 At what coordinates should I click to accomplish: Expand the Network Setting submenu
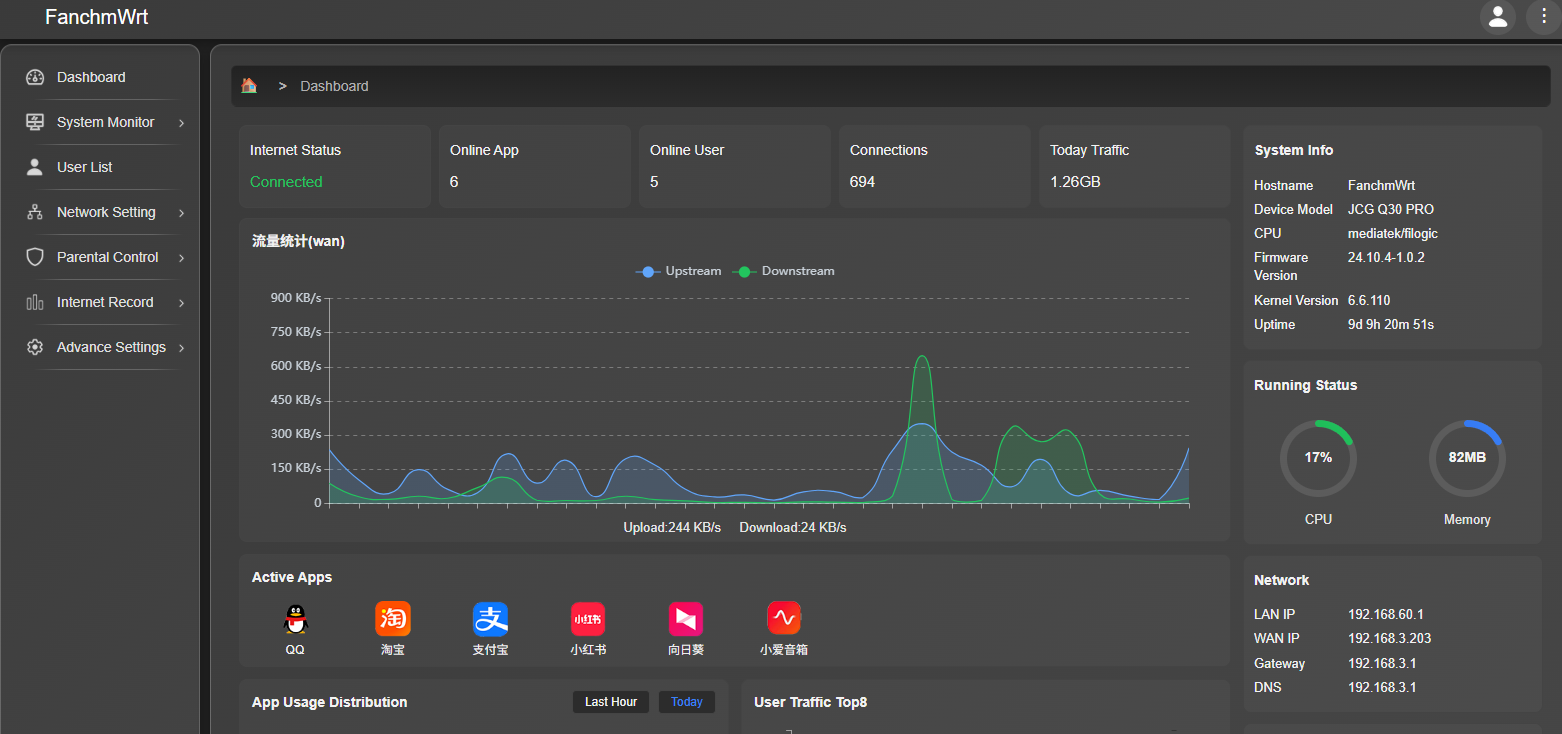(181, 212)
